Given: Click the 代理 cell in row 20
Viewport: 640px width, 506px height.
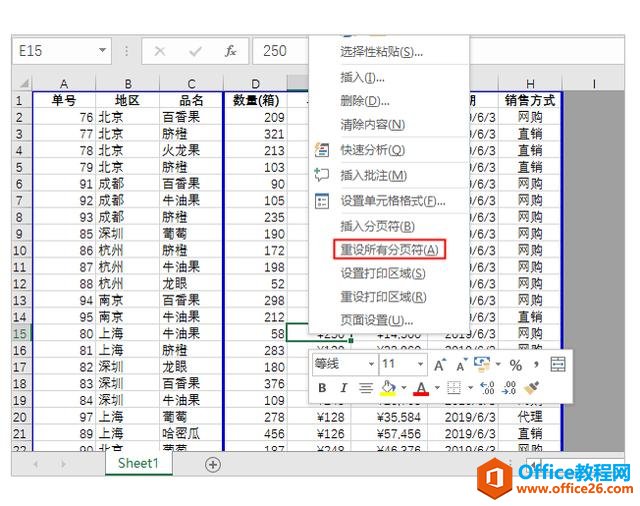Looking at the screenshot, I should click(530, 417).
